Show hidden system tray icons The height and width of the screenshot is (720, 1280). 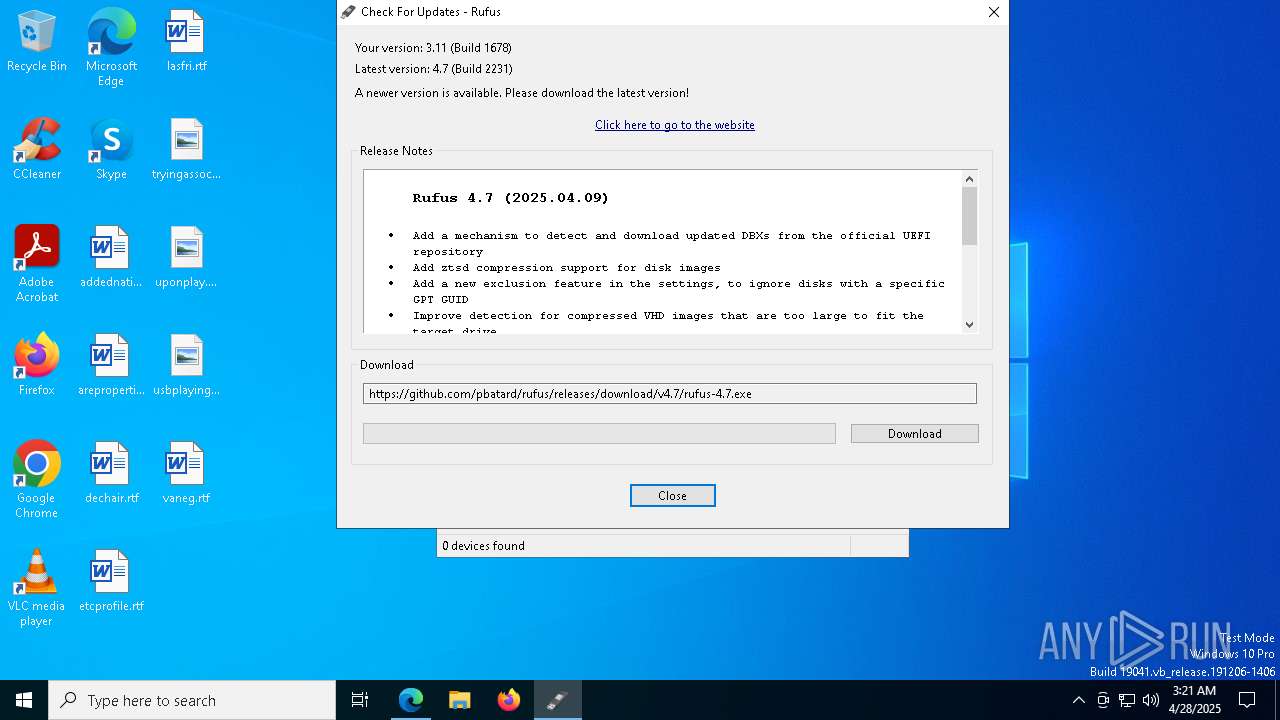(x=1078, y=700)
